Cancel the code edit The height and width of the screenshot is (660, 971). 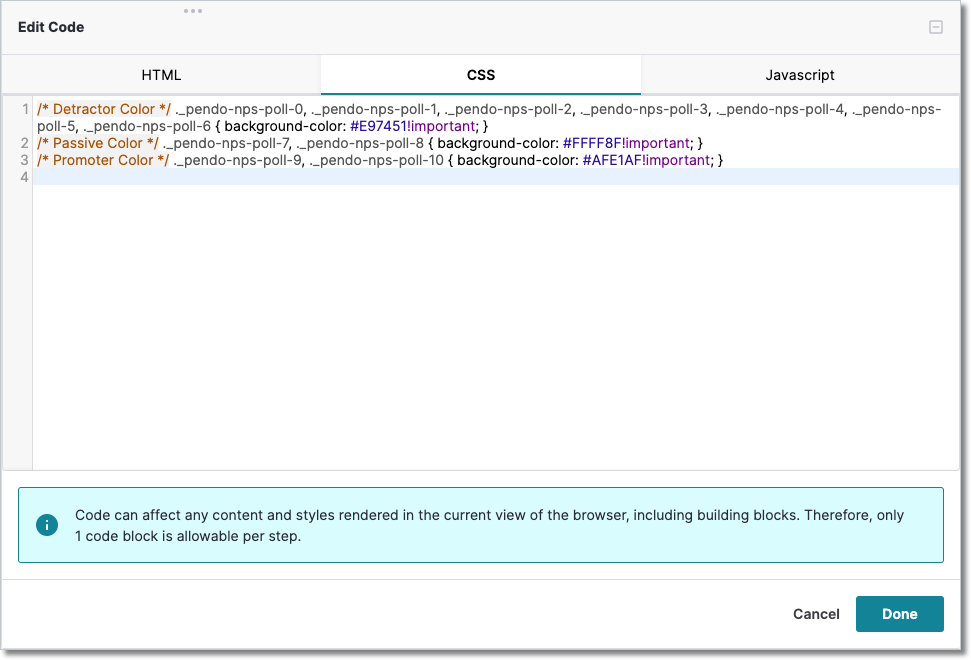[x=816, y=614]
